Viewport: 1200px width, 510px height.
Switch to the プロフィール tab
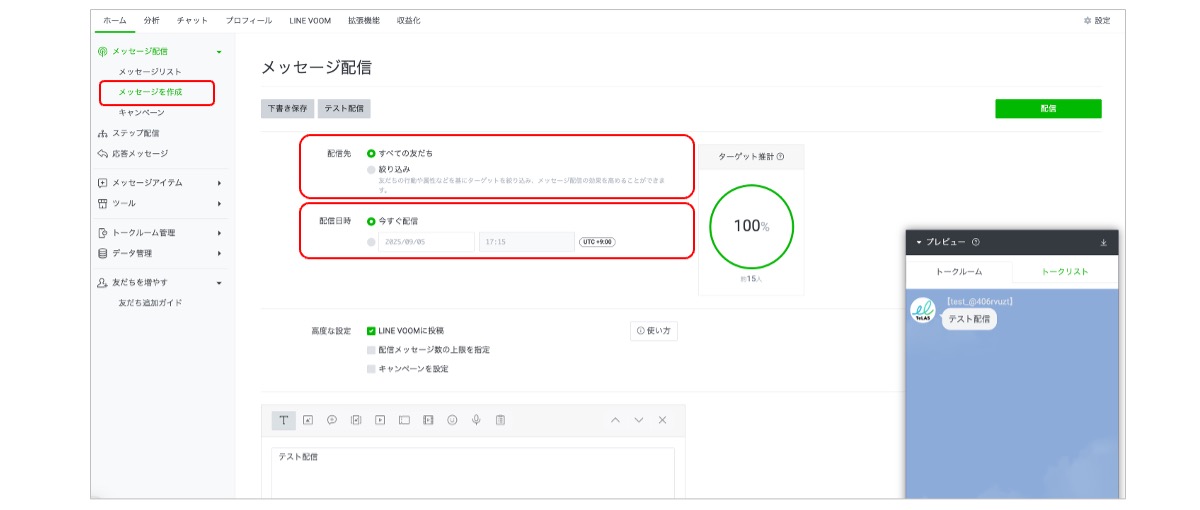[x=249, y=20]
